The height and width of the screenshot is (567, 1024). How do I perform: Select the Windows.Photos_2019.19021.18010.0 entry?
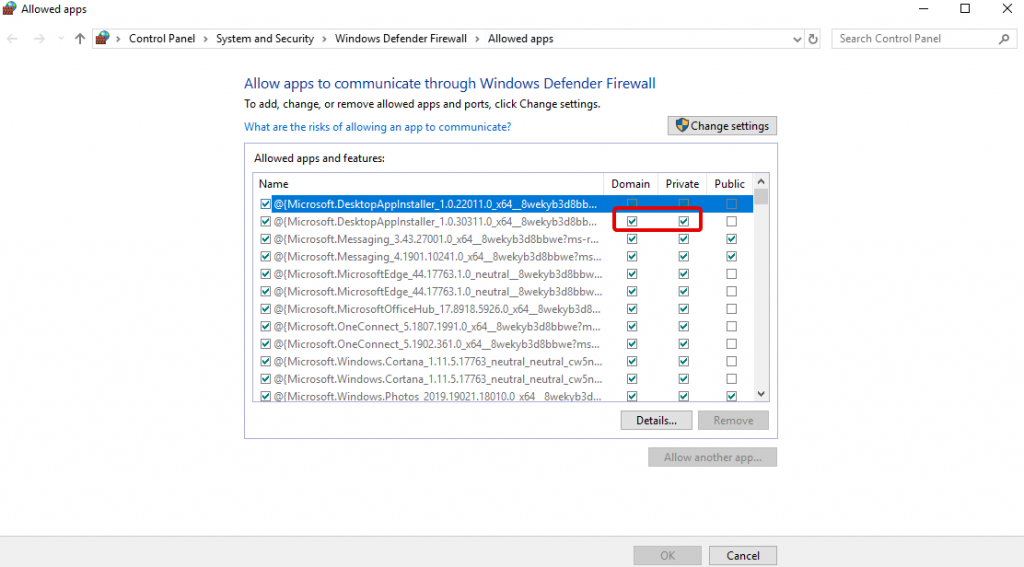(438, 396)
